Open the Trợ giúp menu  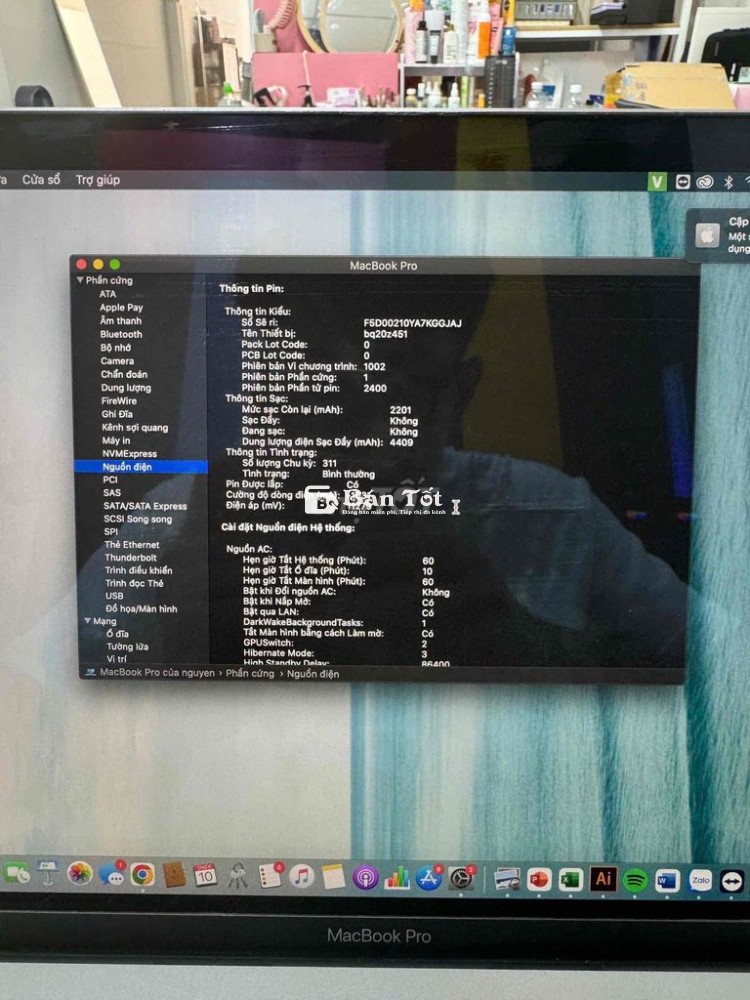click(x=98, y=180)
